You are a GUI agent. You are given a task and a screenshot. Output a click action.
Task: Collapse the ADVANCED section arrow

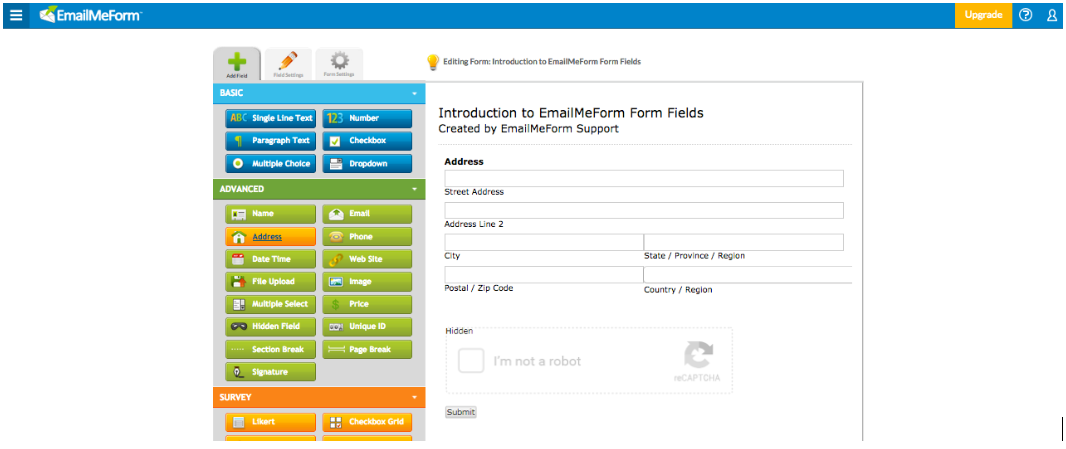(x=414, y=189)
